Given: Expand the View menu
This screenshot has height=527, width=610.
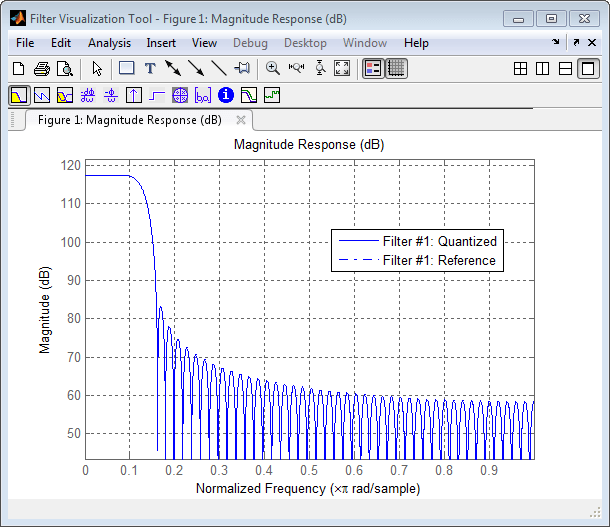Looking at the screenshot, I should (204, 43).
